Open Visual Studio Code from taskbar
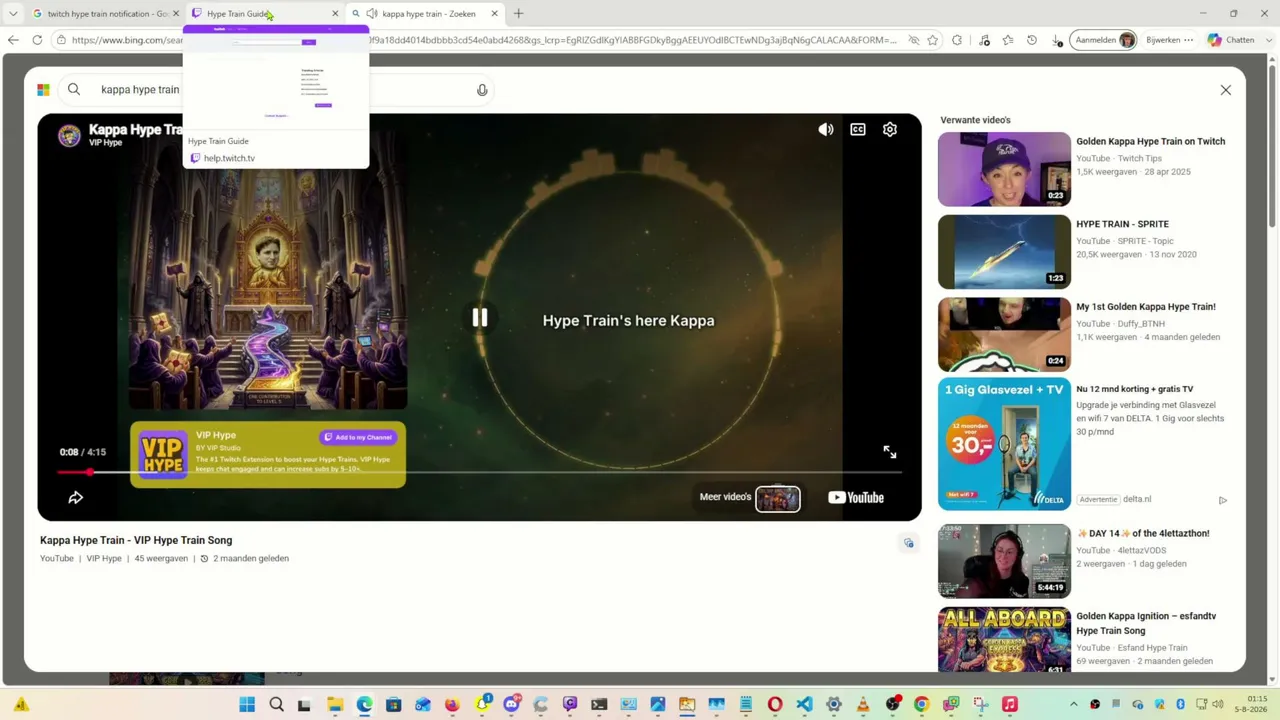This screenshot has width=1280, height=720. point(804,705)
